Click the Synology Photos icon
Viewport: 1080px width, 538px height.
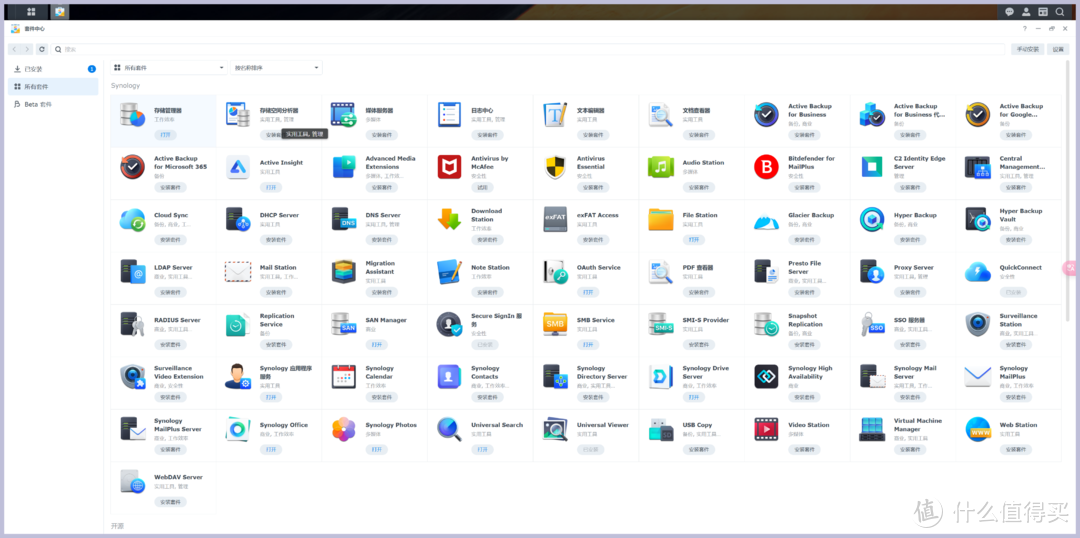pyautogui.click(x=344, y=428)
